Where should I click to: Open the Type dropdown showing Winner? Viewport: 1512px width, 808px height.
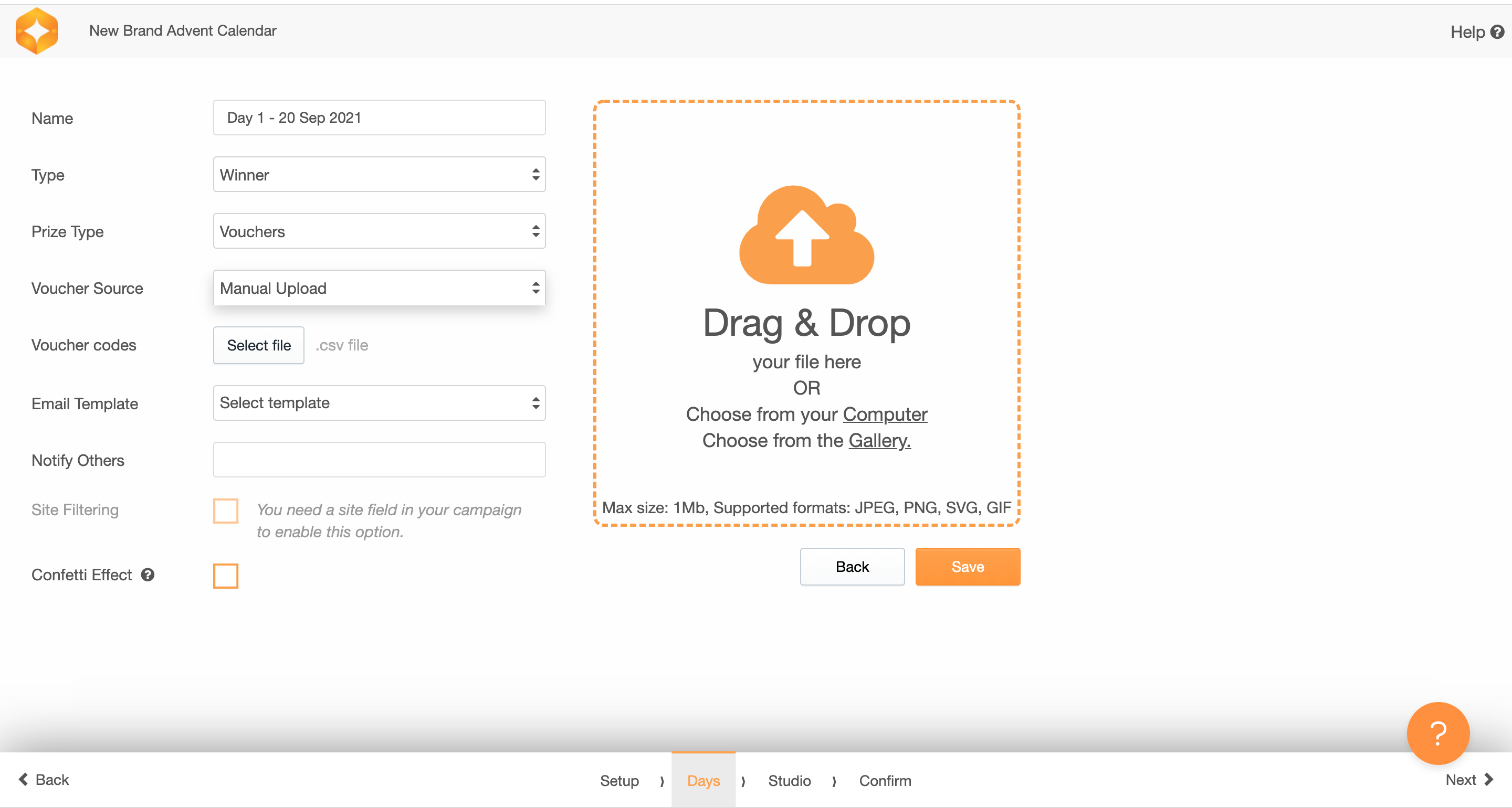coord(379,174)
